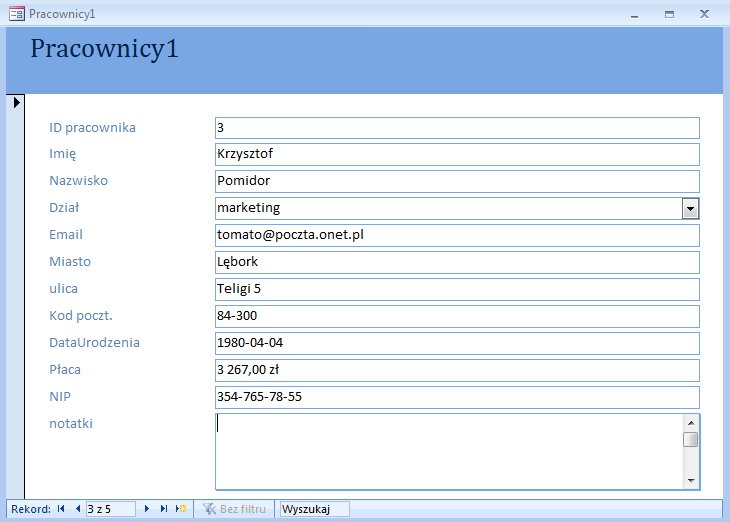
Task: Click the Miasto field containing Lębork
Action: [457, 262]
